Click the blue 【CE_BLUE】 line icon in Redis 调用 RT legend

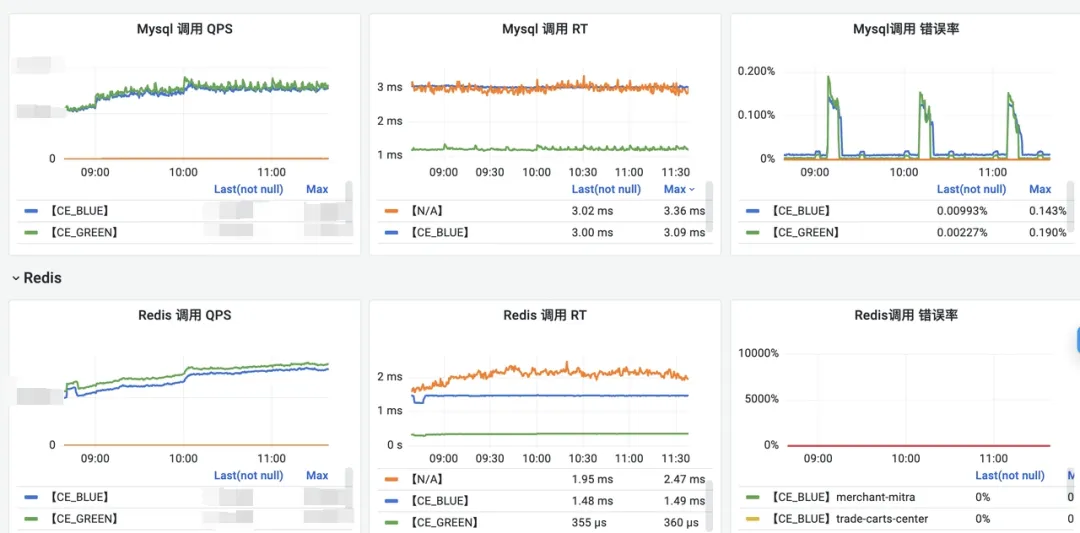click(392, 501)
